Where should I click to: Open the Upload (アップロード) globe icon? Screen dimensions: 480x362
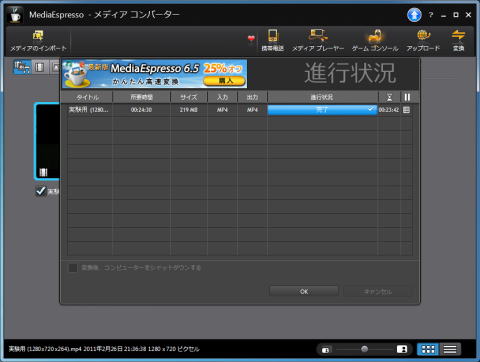click(x=423, y=41)
